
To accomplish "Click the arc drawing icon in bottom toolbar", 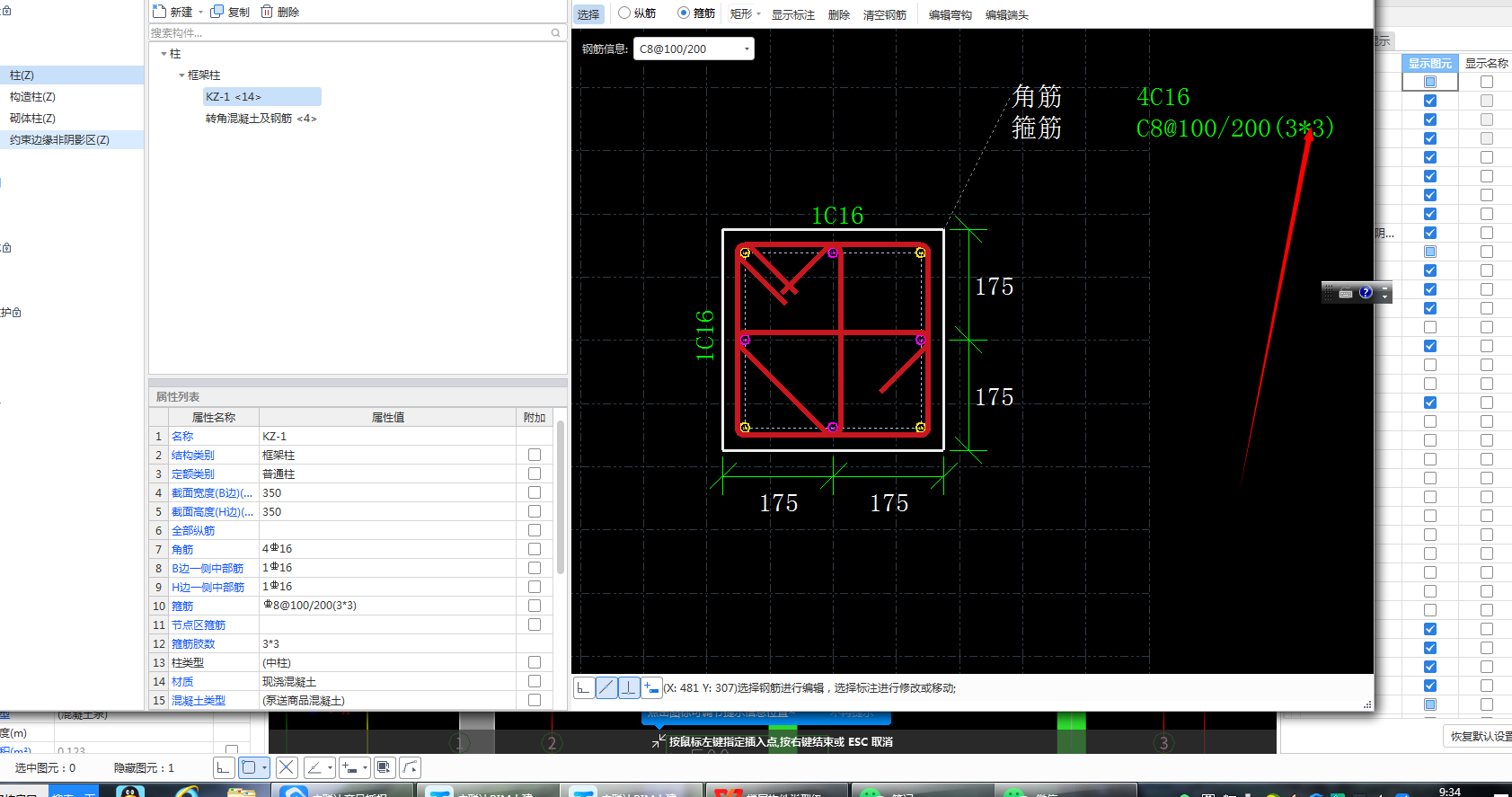I will pos(410,767).
